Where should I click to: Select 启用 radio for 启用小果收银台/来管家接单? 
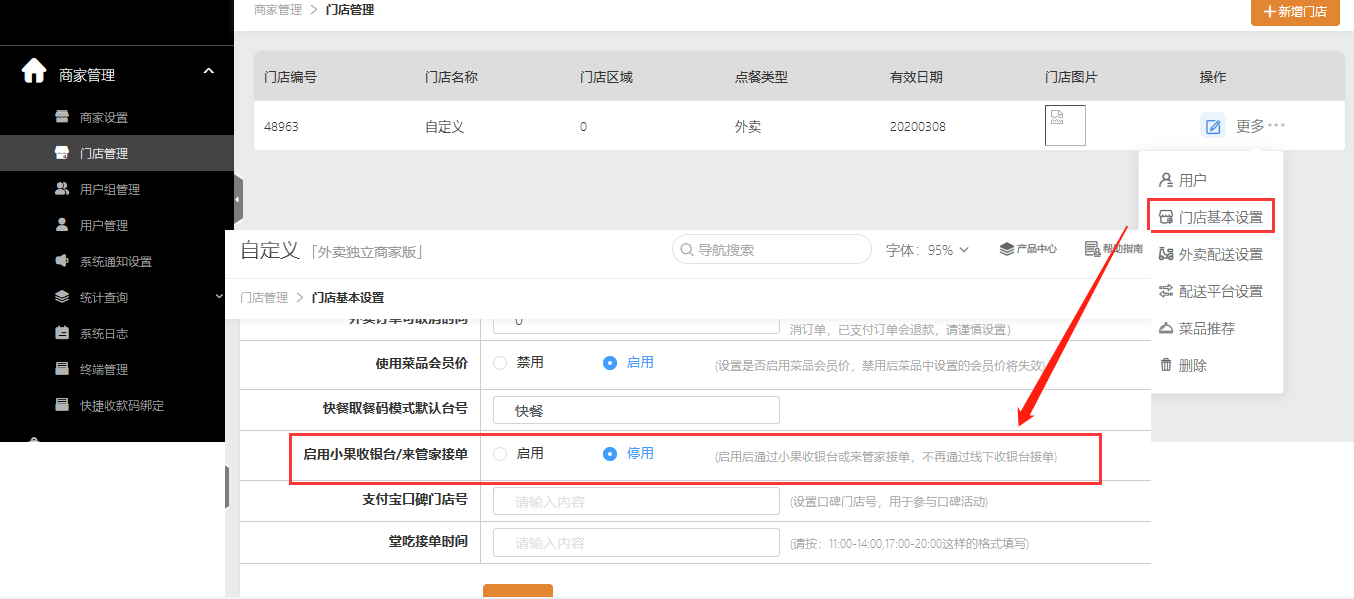[x=500, y=454]
